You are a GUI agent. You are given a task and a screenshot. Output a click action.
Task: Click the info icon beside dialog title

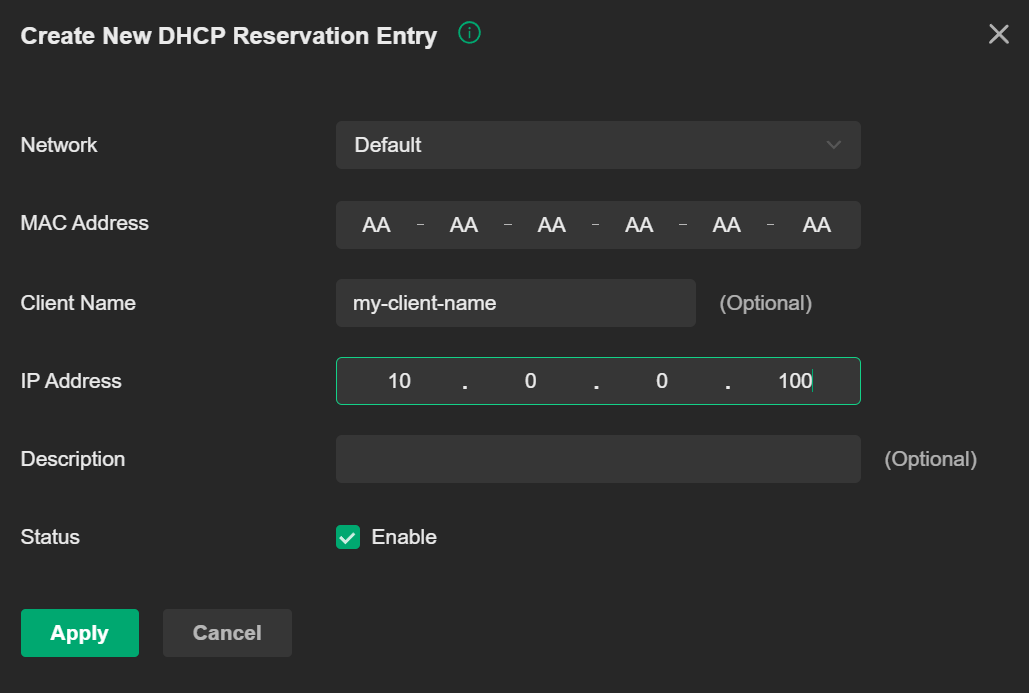469,33
